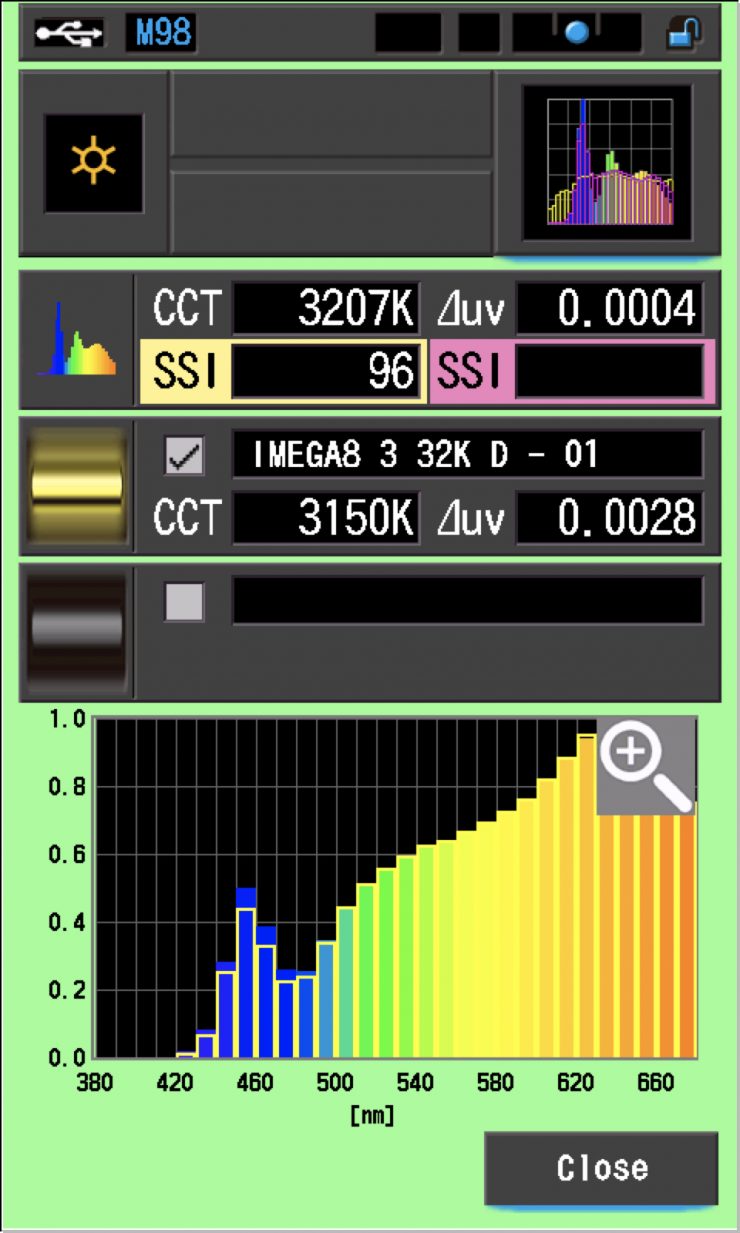The image size is (740, 1233).
Task: Click the rainbow spectrum icon
Action: point(77,340)
